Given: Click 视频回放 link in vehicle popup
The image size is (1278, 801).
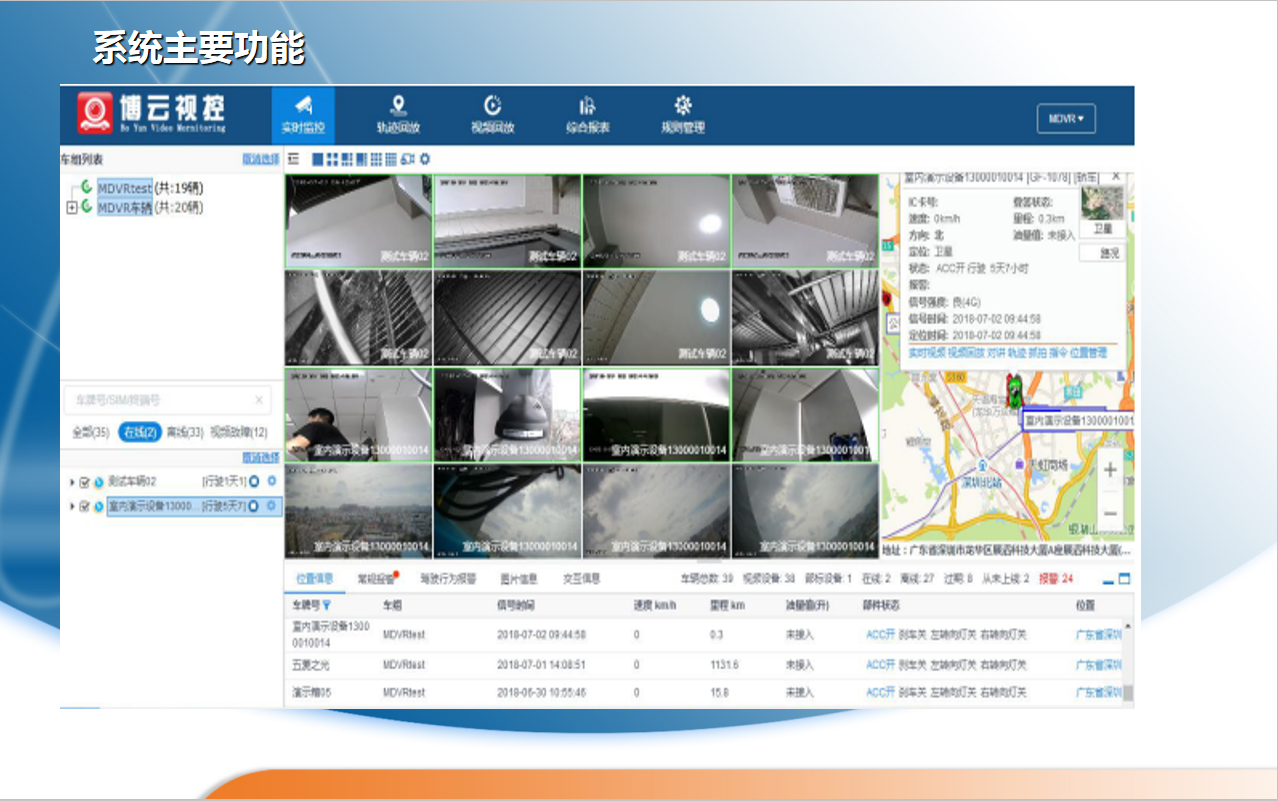Looking at the screenshot, I should tap(966, 353).
